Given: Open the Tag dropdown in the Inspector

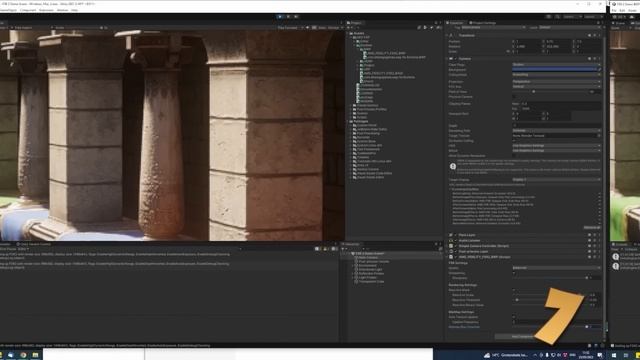Looking at the screenshot, I should (493, 27).
